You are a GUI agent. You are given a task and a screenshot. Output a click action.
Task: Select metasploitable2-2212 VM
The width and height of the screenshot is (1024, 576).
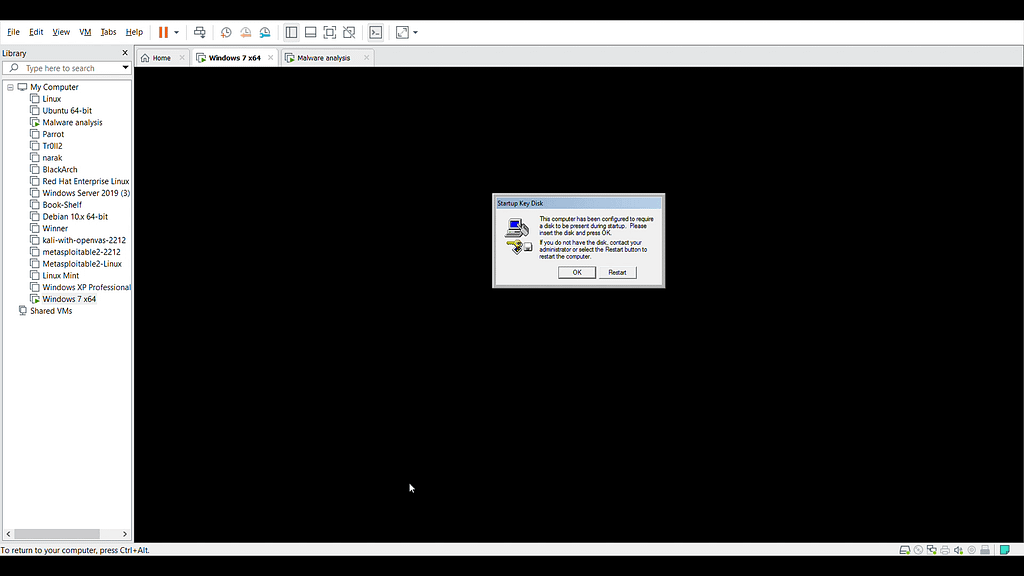(x=81, y=251)
